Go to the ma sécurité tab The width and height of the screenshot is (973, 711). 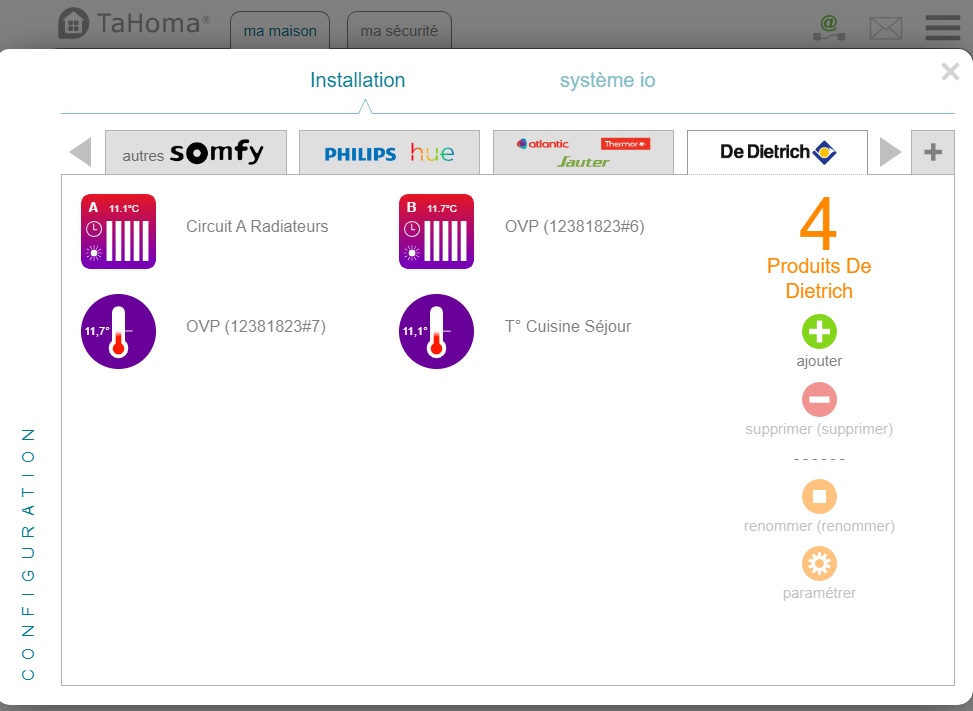point(399,31)
